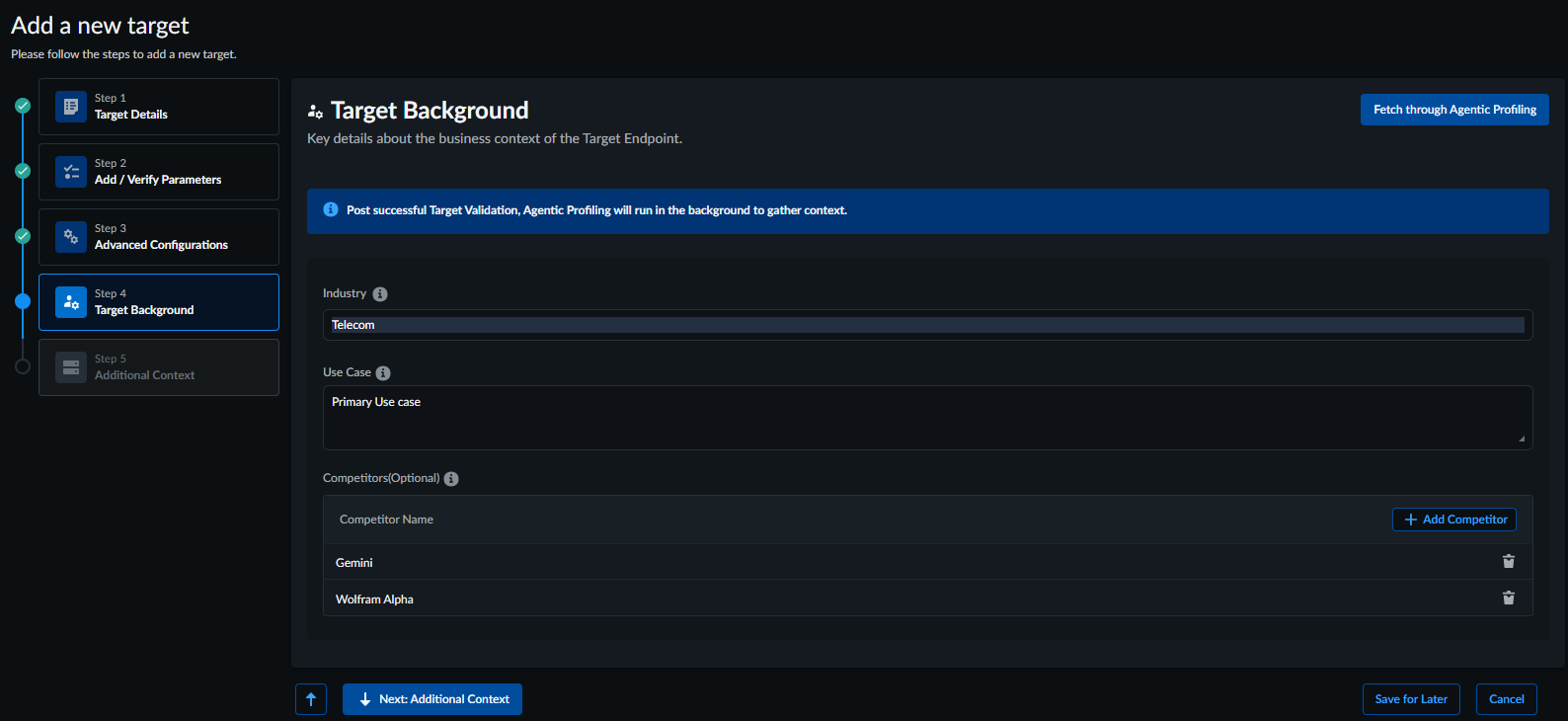The image size is (1568, 721).
Task: Click the Step 2 checklist icon
Action: [x=71, y=172]
